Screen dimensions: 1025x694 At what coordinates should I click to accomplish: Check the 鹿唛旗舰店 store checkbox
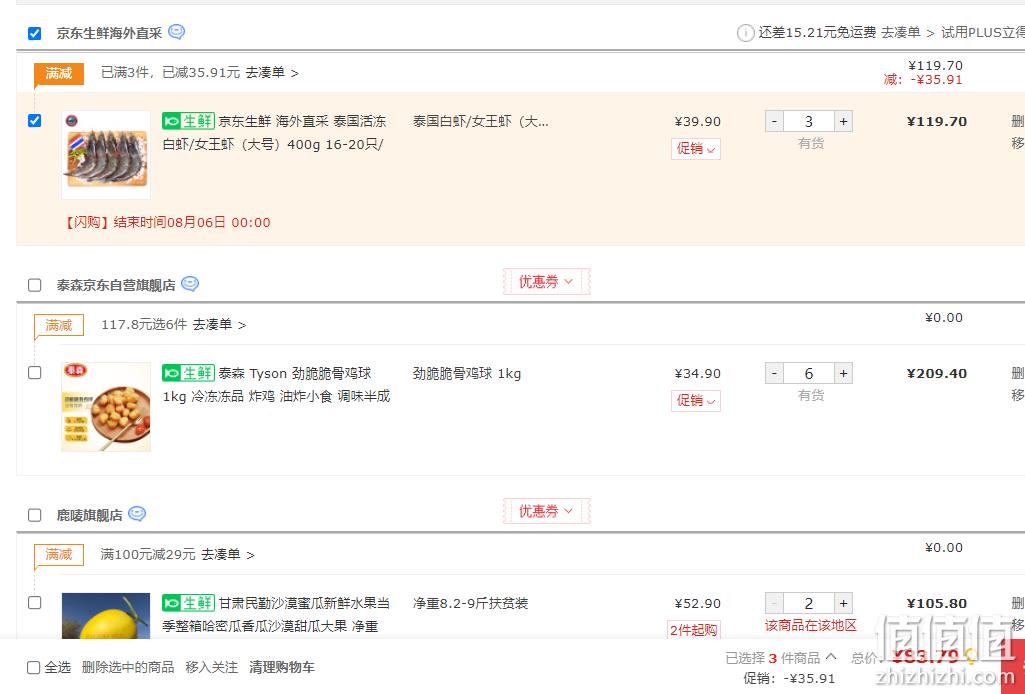click(x=35, y=516)
